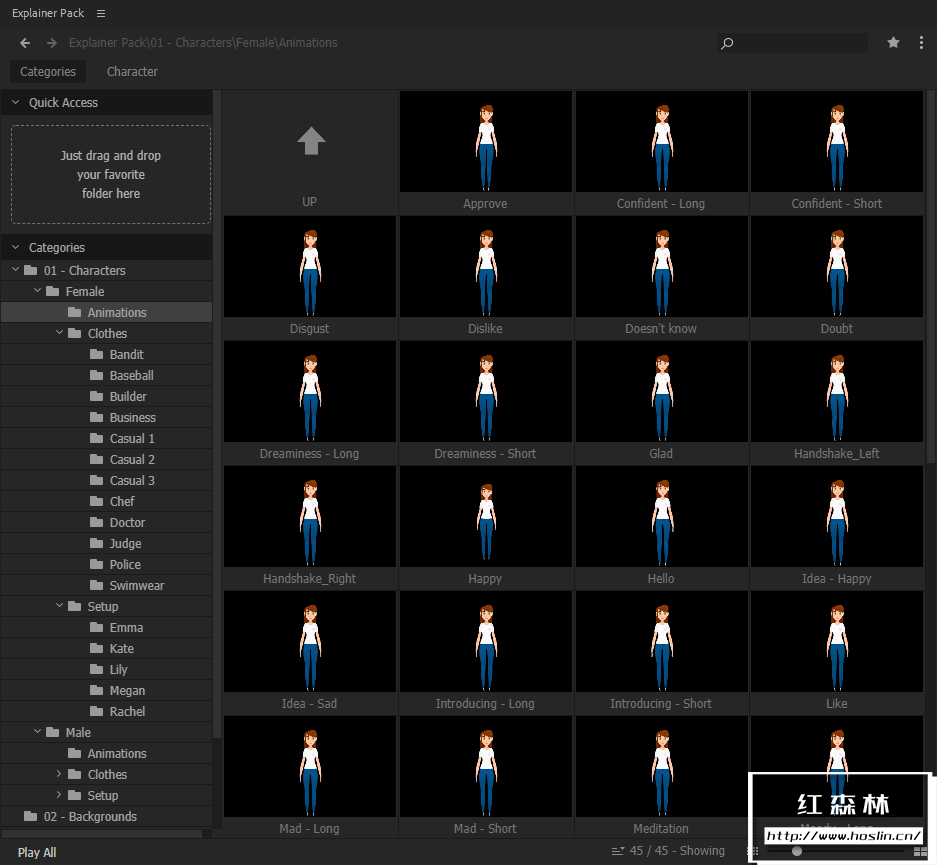Click the favorites star icon
This screenshot has width=937, height=865.
point(893,43)
